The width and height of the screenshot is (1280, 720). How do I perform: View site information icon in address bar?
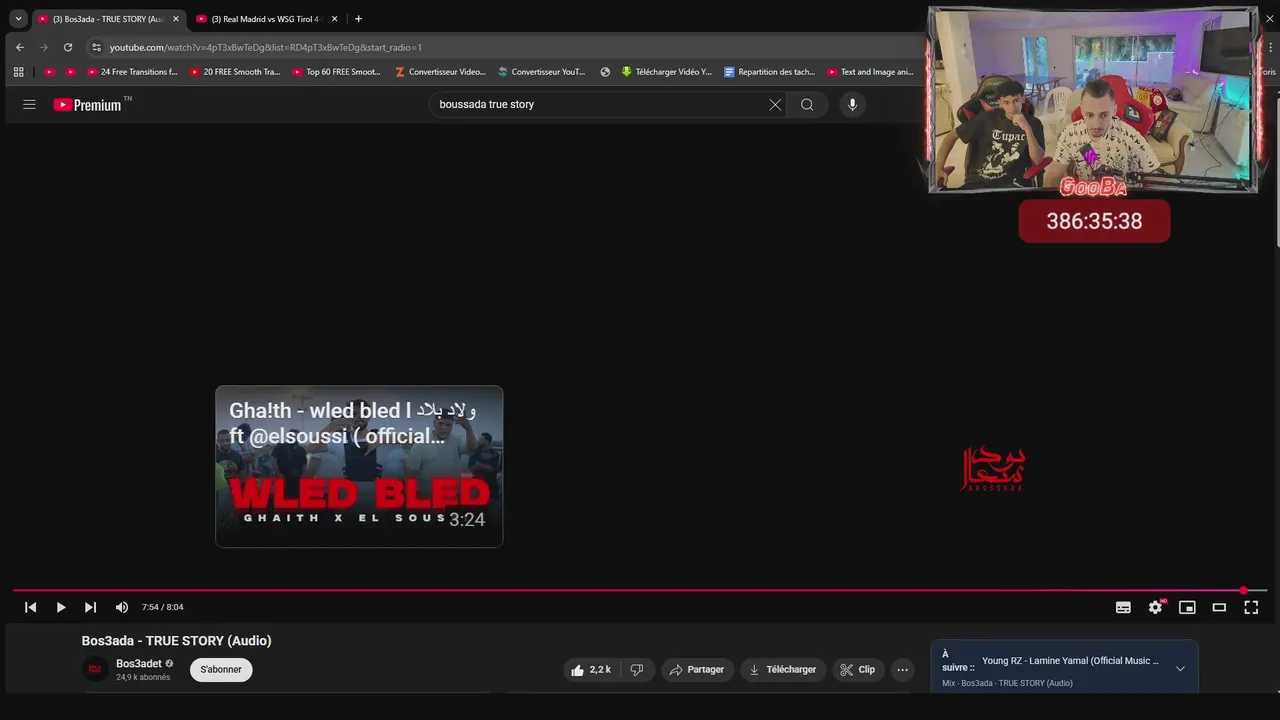[x=96, y=47]
